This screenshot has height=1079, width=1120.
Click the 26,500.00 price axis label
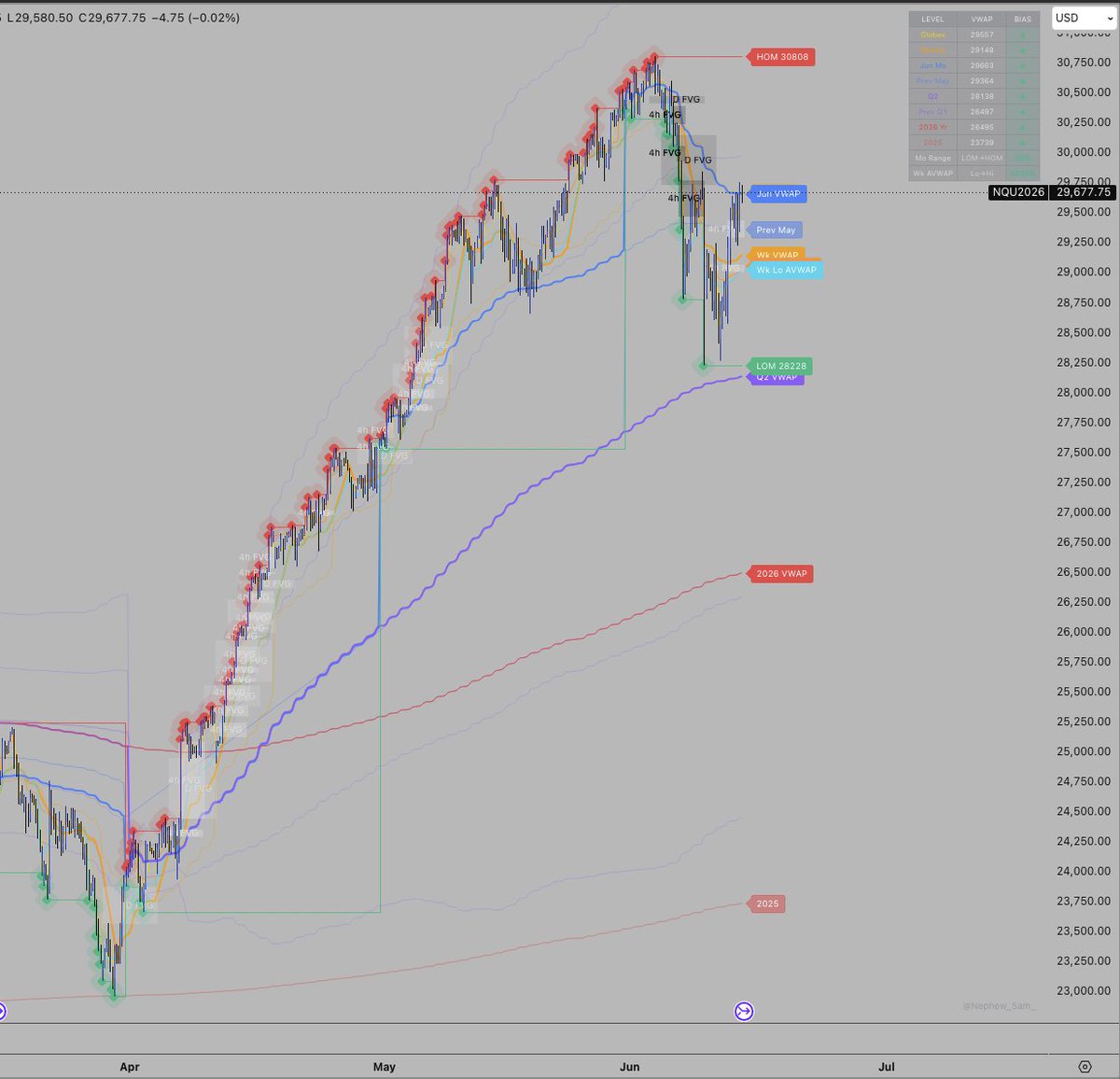click(x=1084, y=572)
